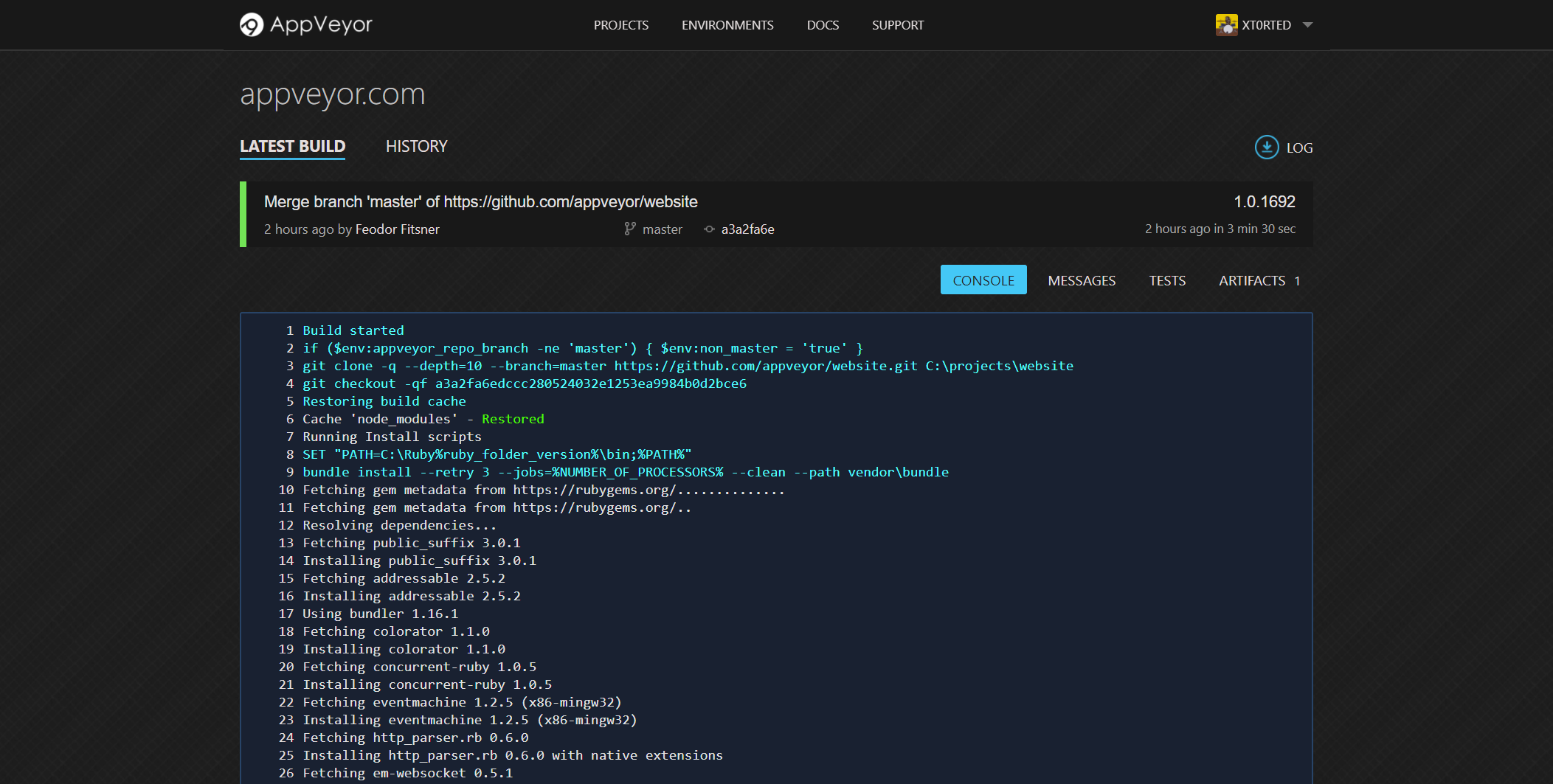
Task: Click the git checkout console line
Action: tap(525, 384)
